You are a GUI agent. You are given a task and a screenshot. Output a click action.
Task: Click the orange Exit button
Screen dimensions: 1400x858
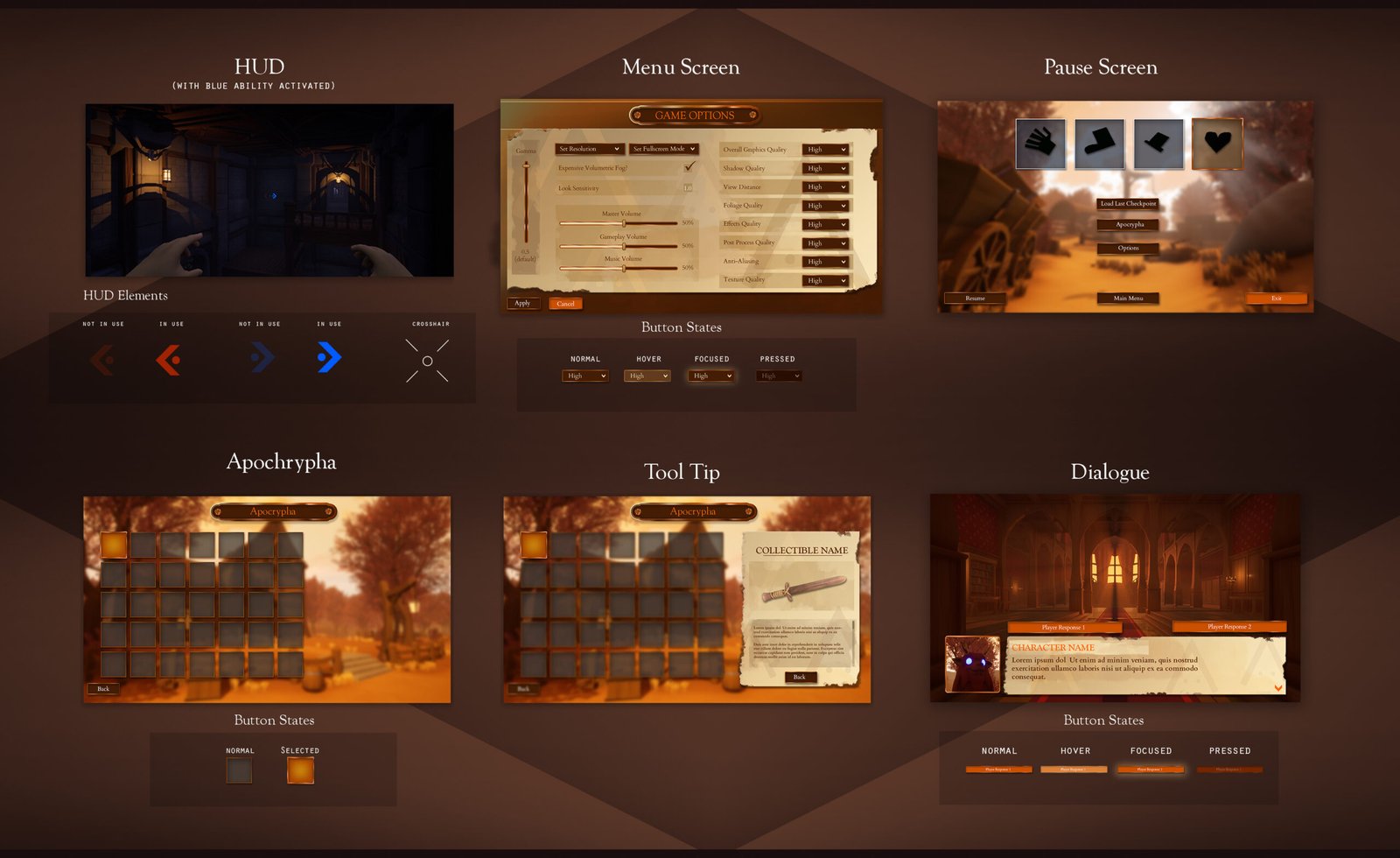point(1277,299)
